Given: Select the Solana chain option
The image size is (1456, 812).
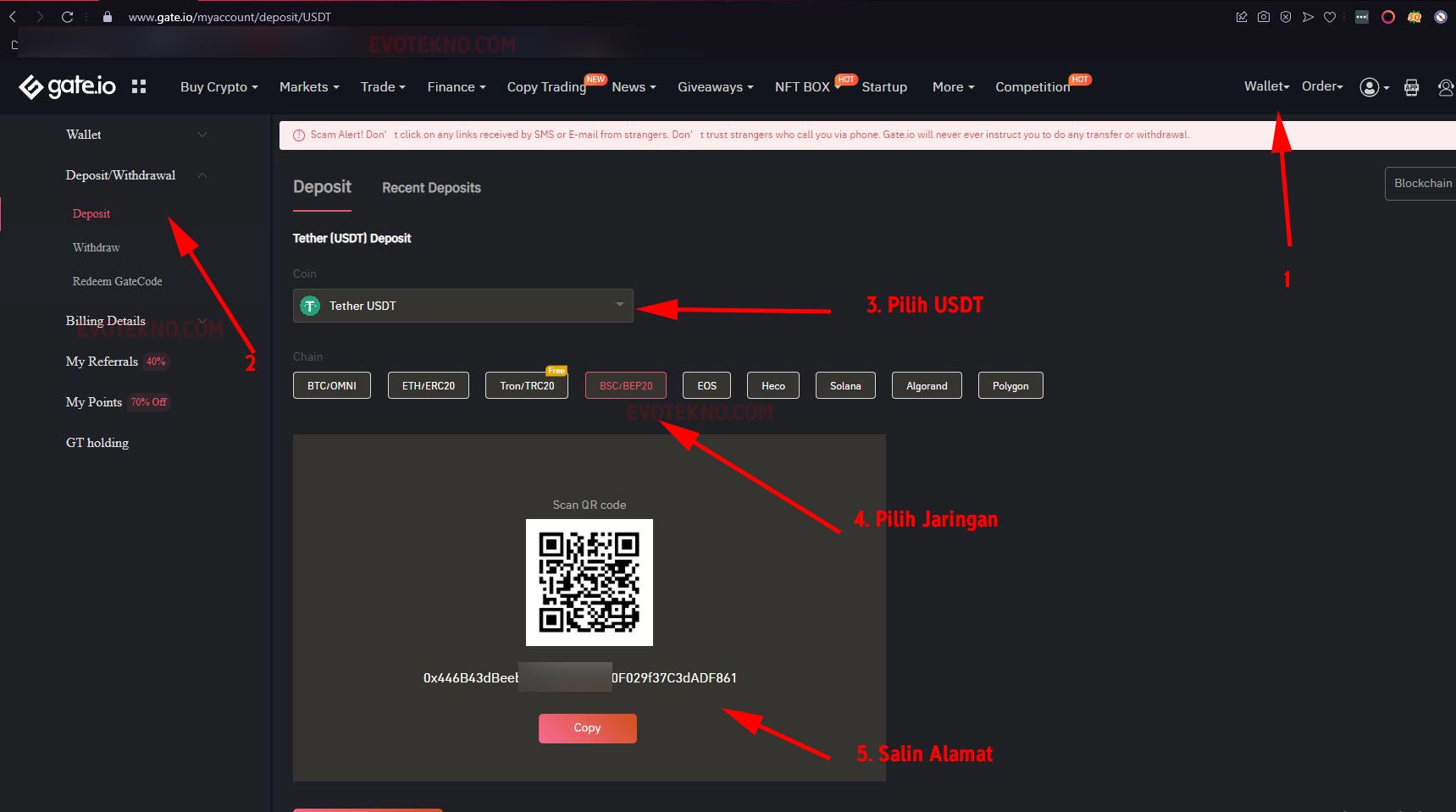Looking at the screenshot, I should tap(844, 385).
